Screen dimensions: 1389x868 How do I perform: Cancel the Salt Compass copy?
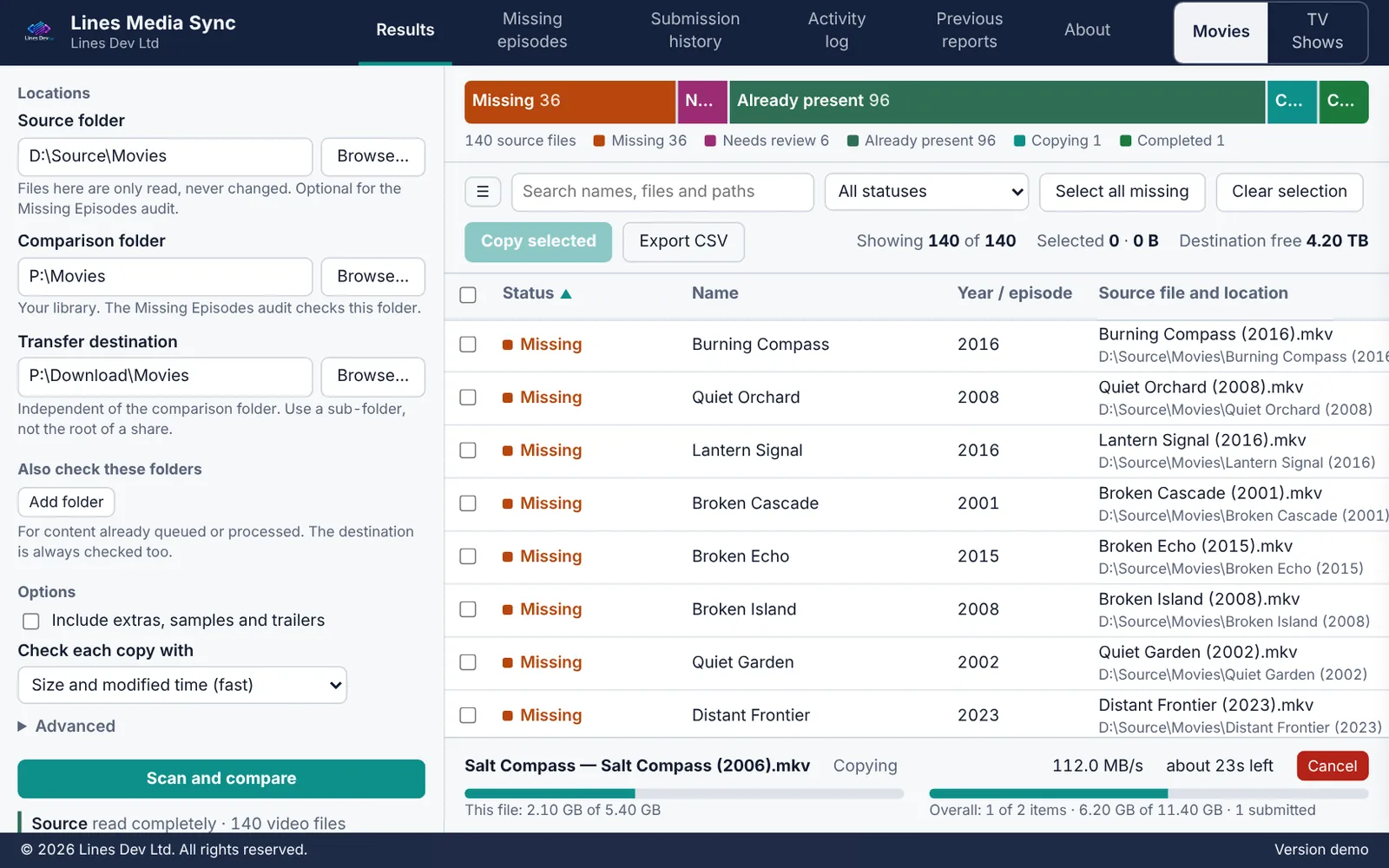point(1332,766)
